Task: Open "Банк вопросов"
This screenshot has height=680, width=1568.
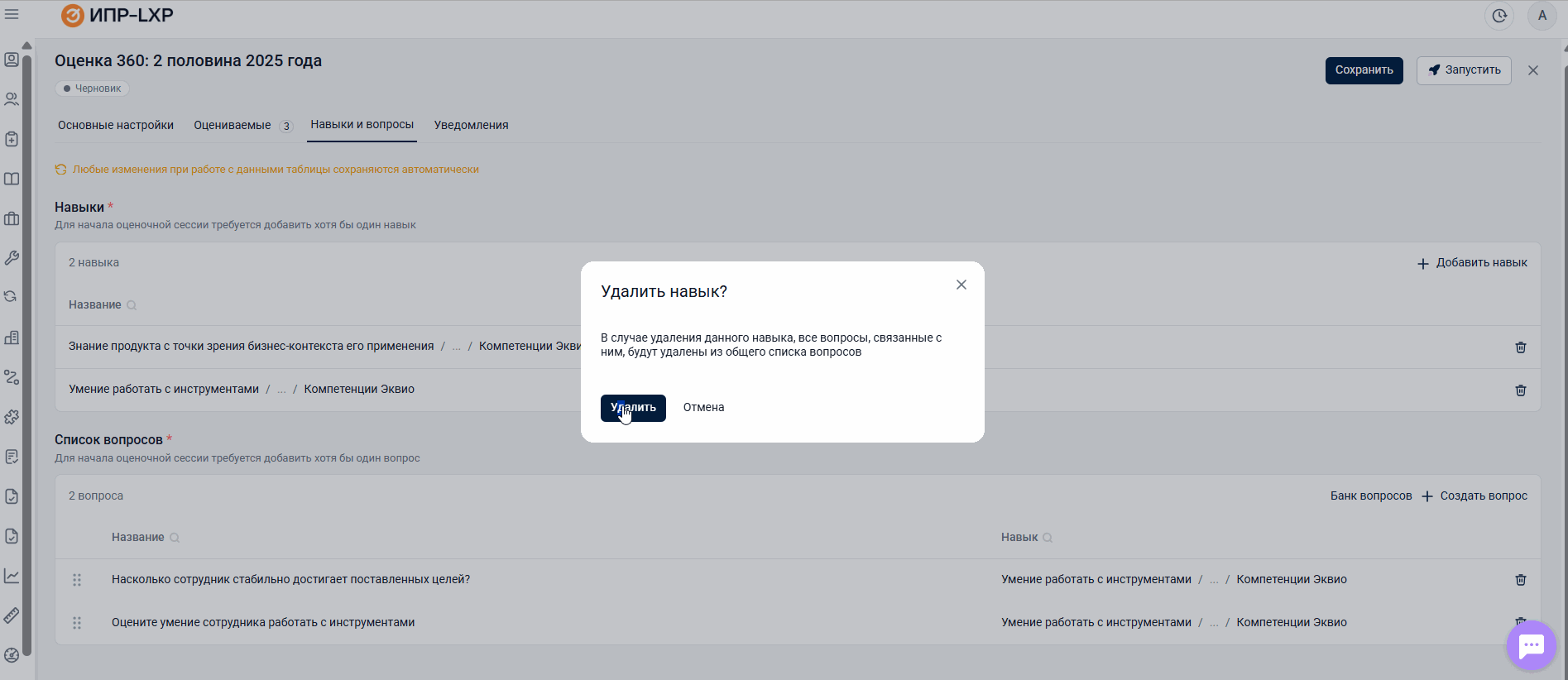Action: tap(1371, 496)
